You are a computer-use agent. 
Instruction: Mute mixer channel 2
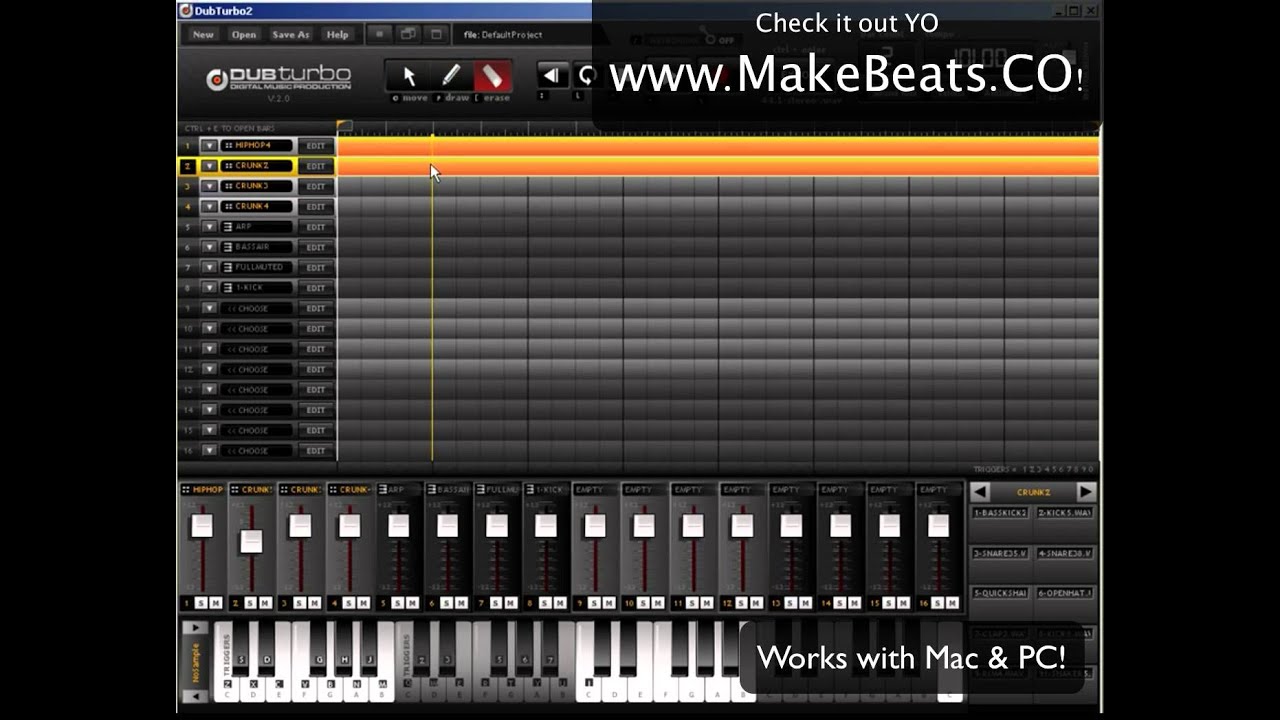(264, 603)
